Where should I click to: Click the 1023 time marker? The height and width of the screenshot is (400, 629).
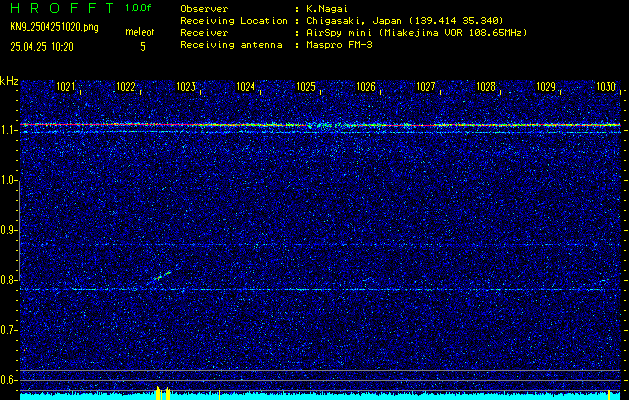(186, 87)
